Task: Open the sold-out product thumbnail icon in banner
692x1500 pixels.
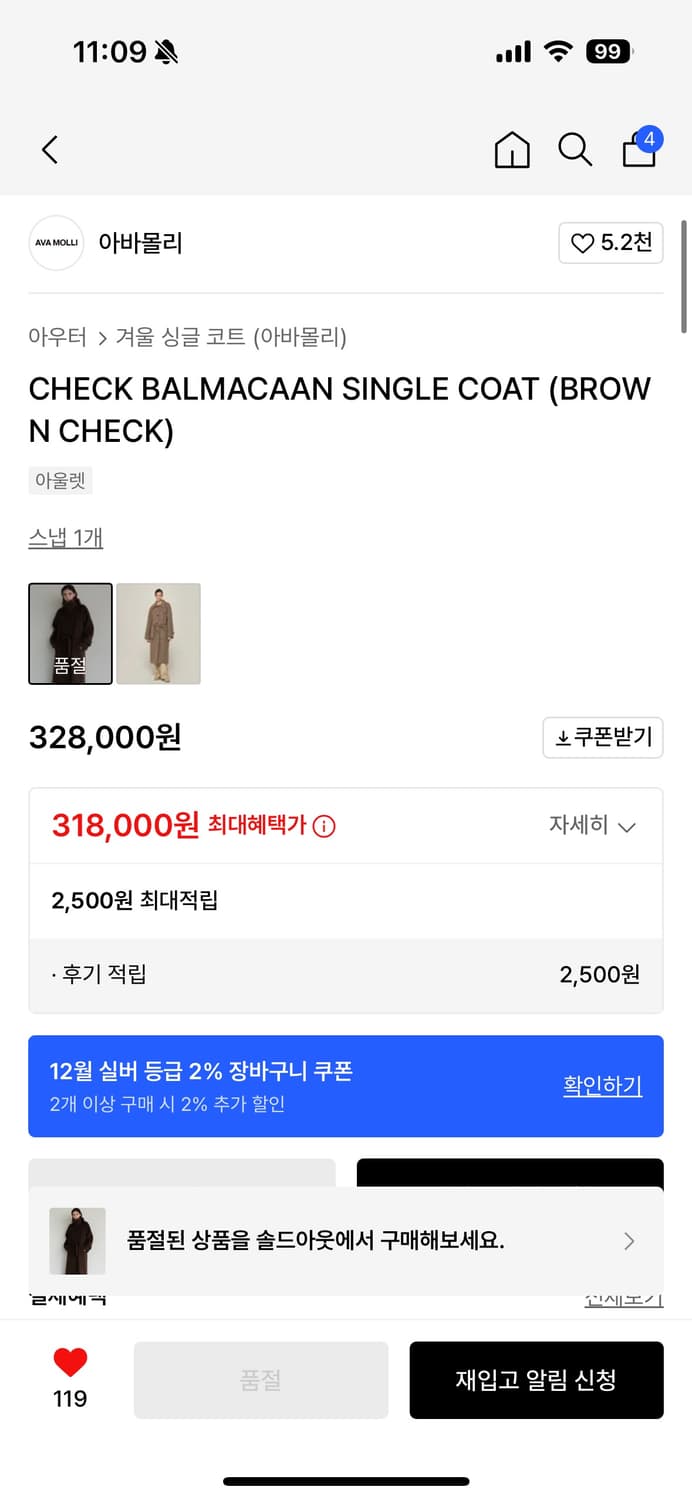Action: 77,1241
